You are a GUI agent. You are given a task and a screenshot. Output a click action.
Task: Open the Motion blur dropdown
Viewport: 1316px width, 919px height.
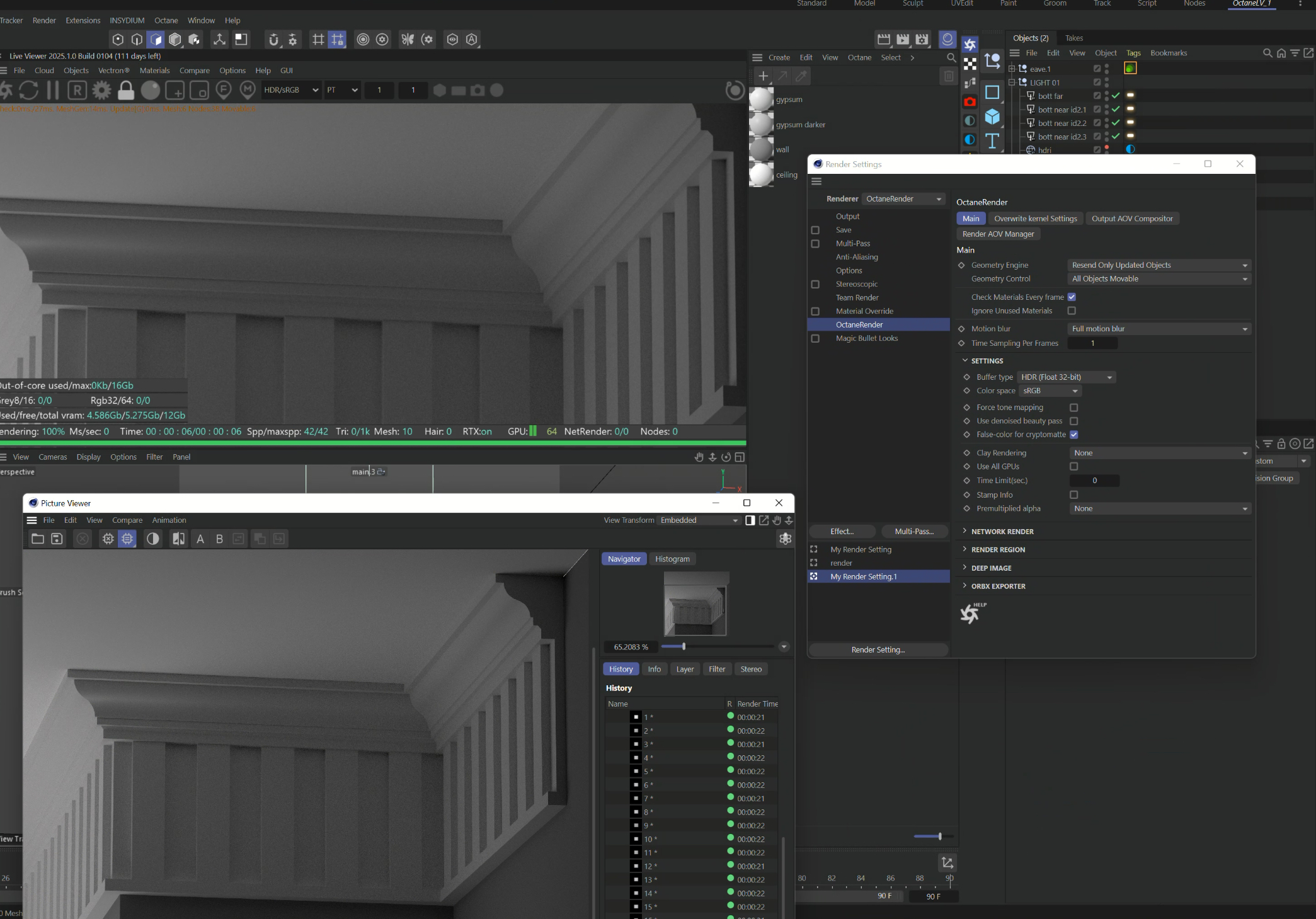[1159, 329]
